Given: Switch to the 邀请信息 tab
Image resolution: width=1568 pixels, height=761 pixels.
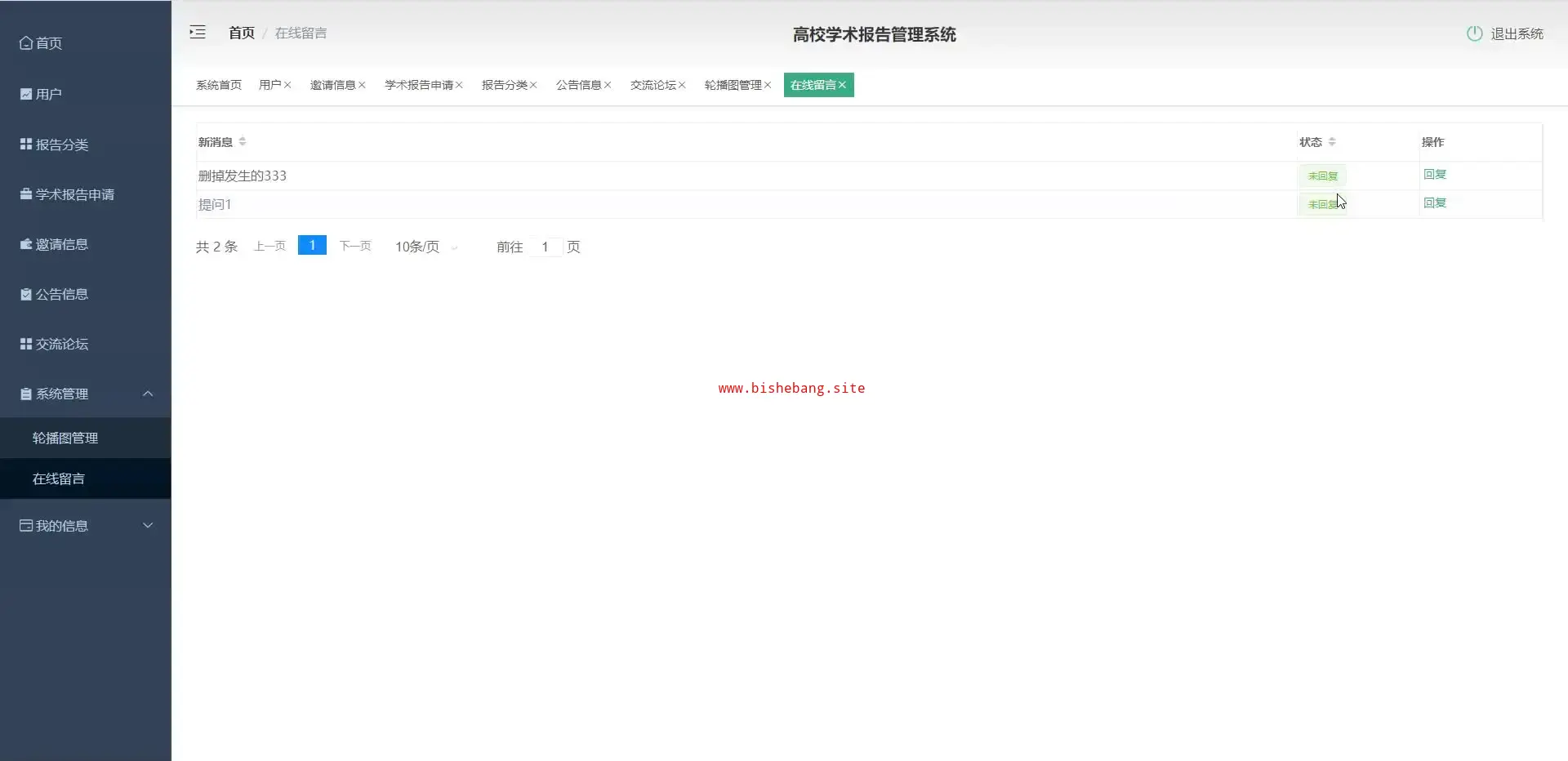Looking at the screenshot, I should point(332,85).
